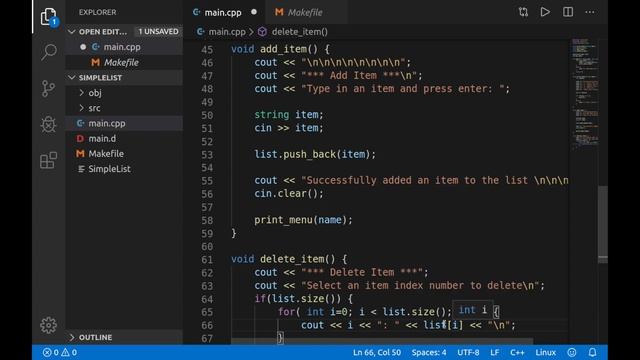Image resolution: width=640 pixels, height=360 pixels.
Task: Collapse the Open Editors section
Action: click(72, 31)
